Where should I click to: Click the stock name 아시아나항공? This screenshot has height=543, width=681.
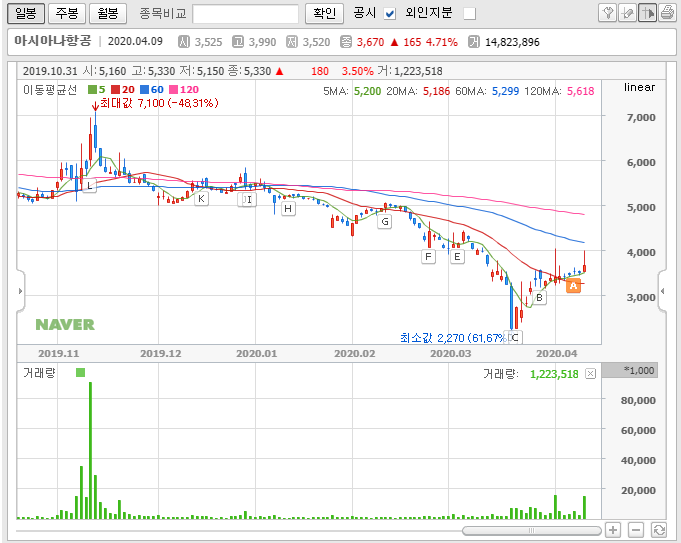click(53, 41)
